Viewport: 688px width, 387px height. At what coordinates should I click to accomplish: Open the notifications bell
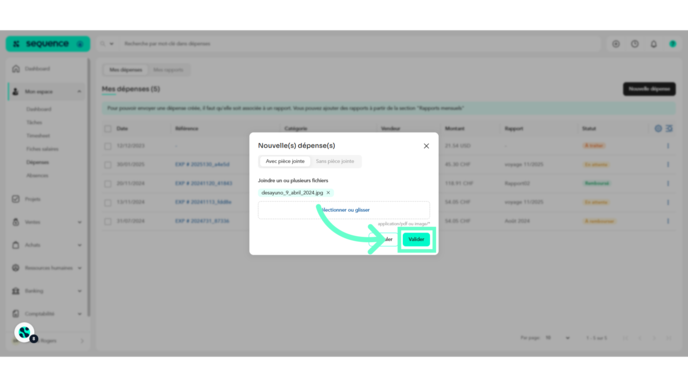[x=654, y=44]
